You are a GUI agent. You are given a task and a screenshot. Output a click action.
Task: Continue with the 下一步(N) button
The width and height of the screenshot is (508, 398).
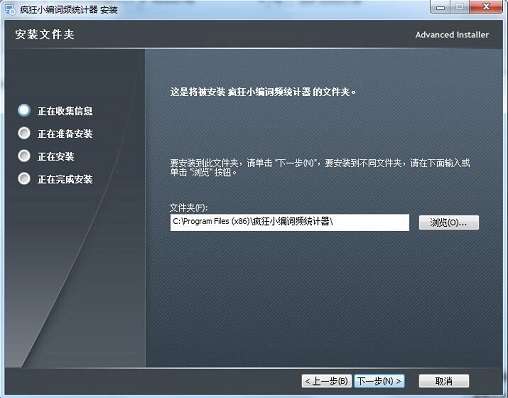[x=379, y=381]
